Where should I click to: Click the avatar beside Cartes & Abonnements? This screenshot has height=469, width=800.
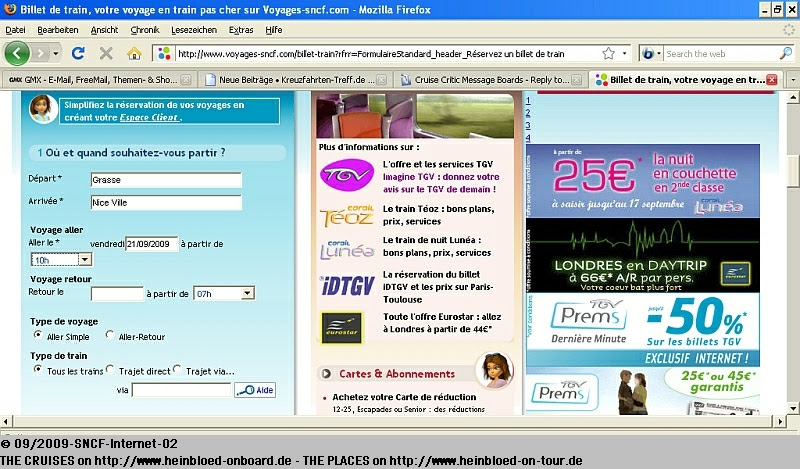coord(494,371)
